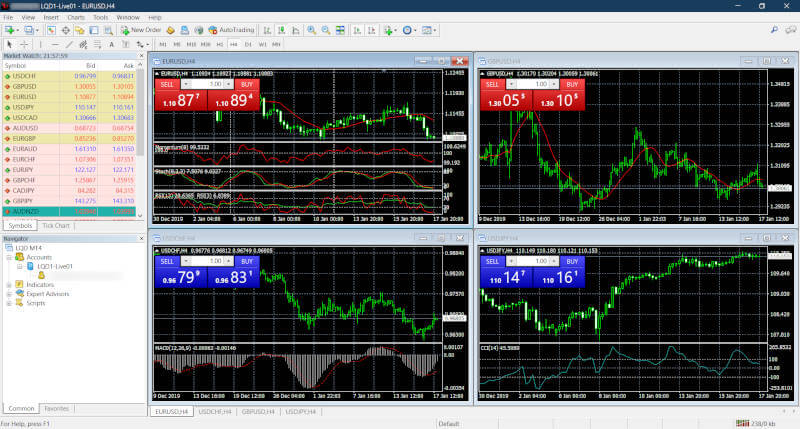Select the crosshair cursor tool
Image resolution: width=800 pixels, height=429 pixels.
24,45
